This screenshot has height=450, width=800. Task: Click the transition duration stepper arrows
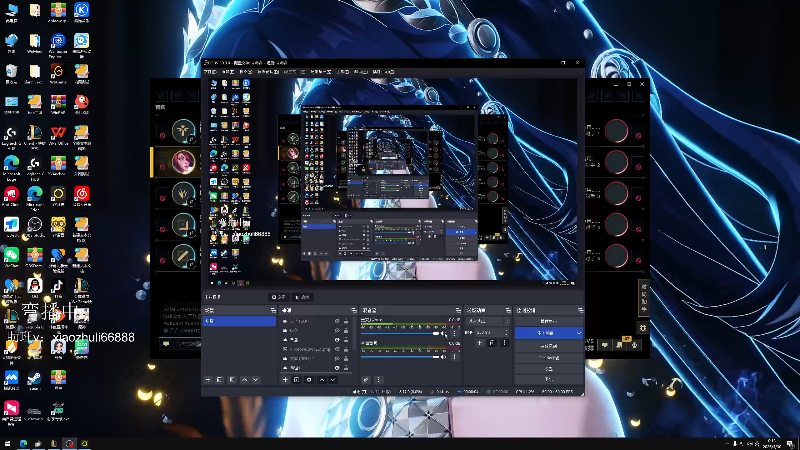[506, 333]
